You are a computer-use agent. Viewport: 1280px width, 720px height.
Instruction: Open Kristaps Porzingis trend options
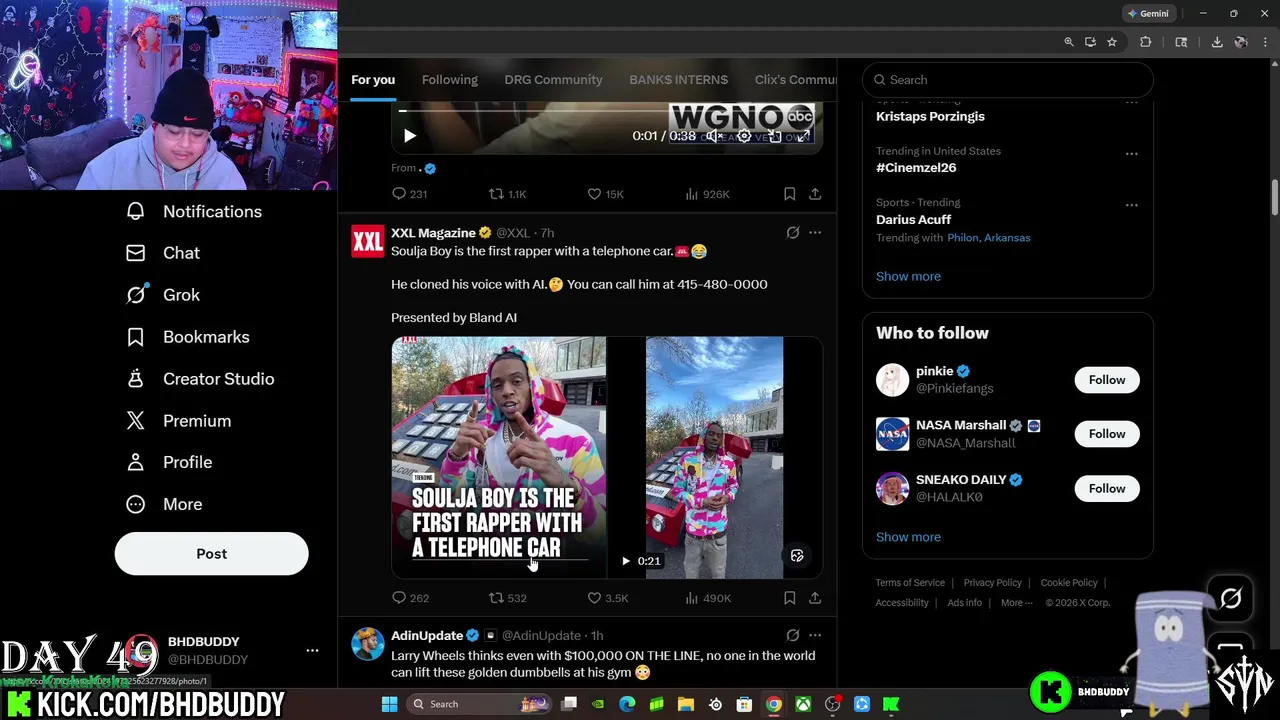pos(1131,102)
